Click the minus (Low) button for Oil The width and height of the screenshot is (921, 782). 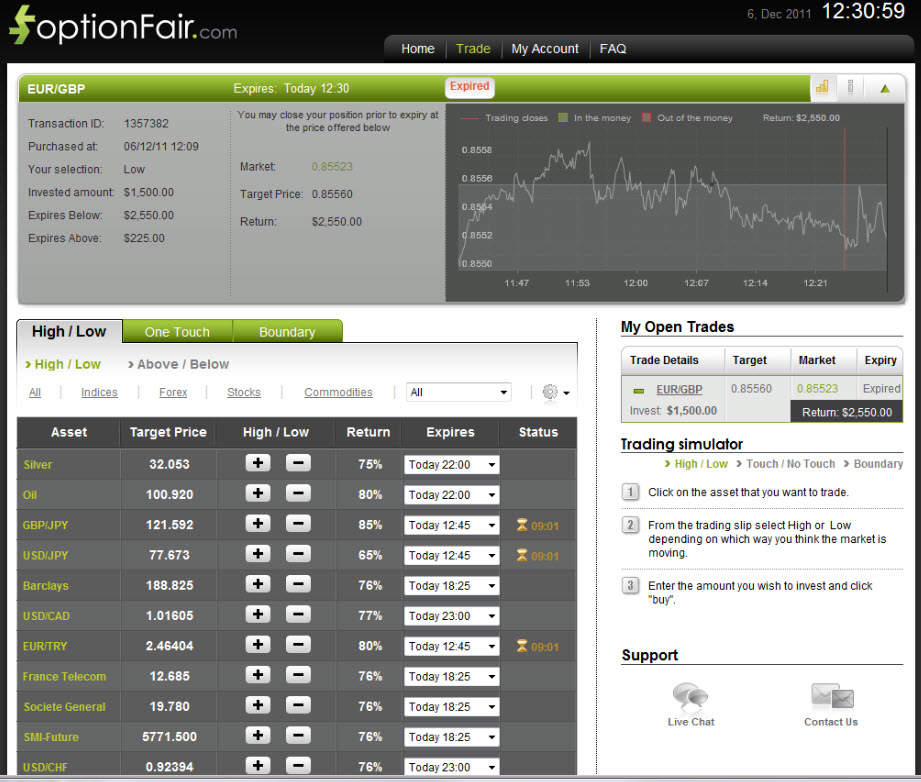[x=297, y=493]
